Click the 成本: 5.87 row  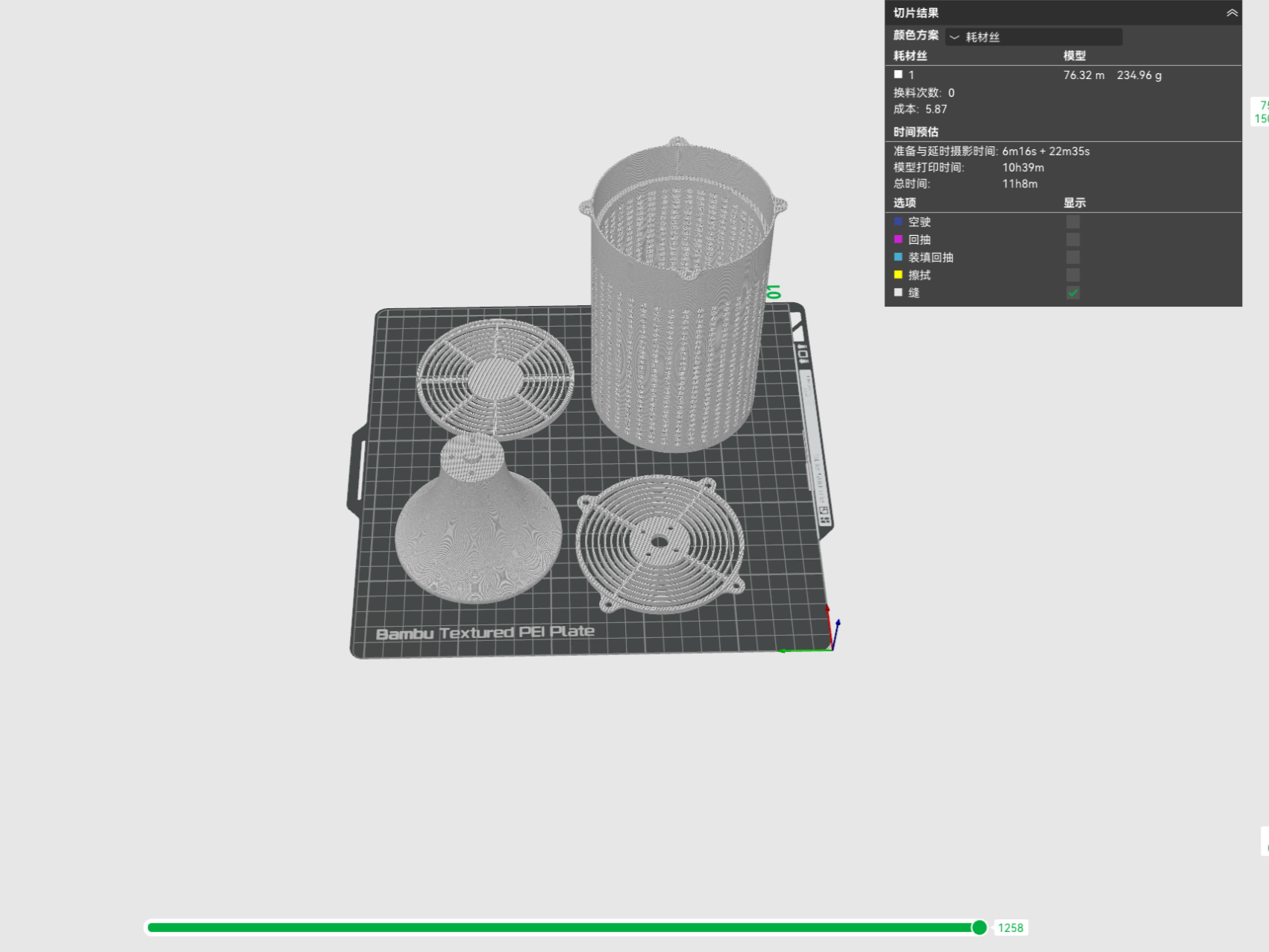pyautogui.click(x=921, y=109)
